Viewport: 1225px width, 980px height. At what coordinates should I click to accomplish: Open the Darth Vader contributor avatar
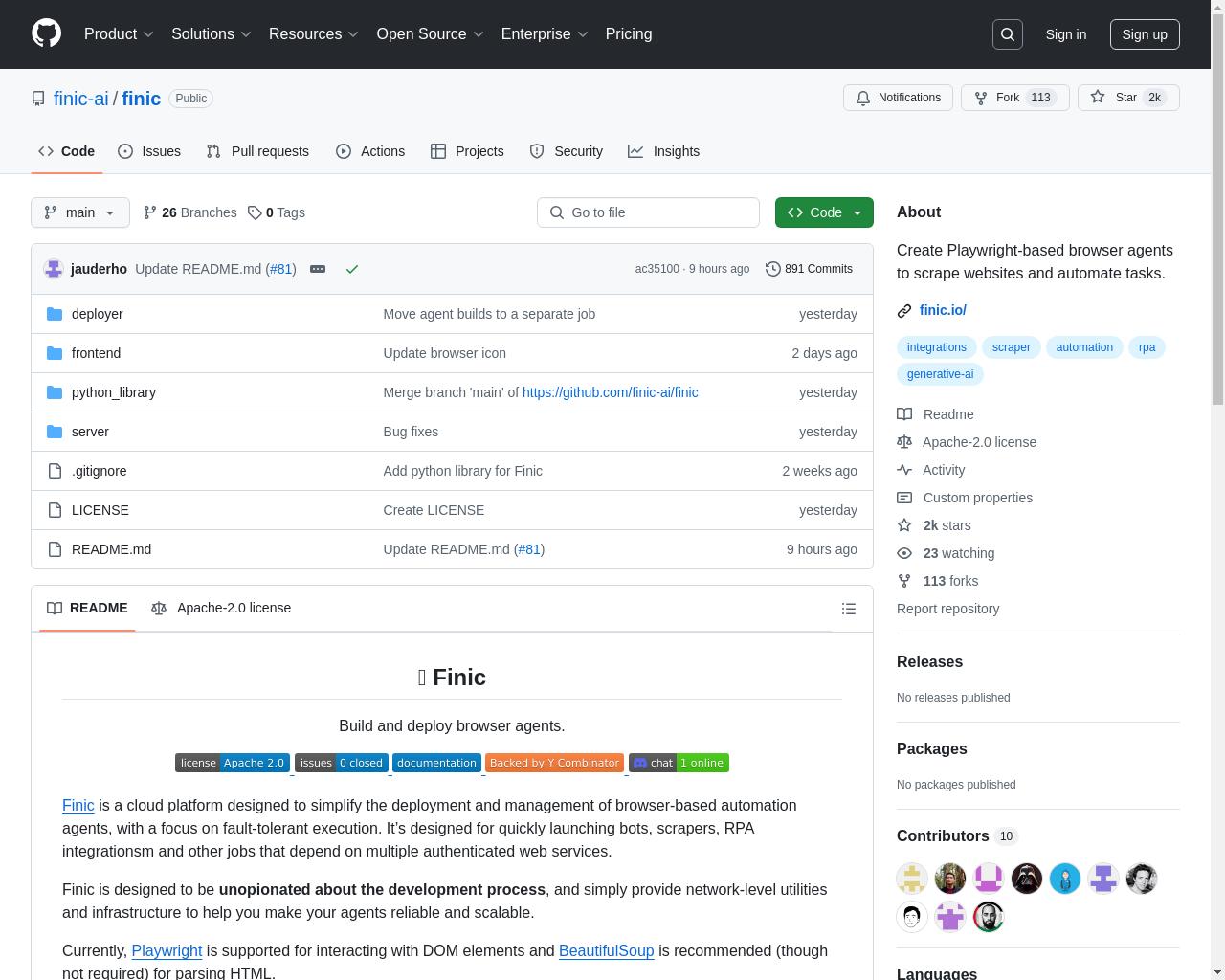(x=1027, y=879)
